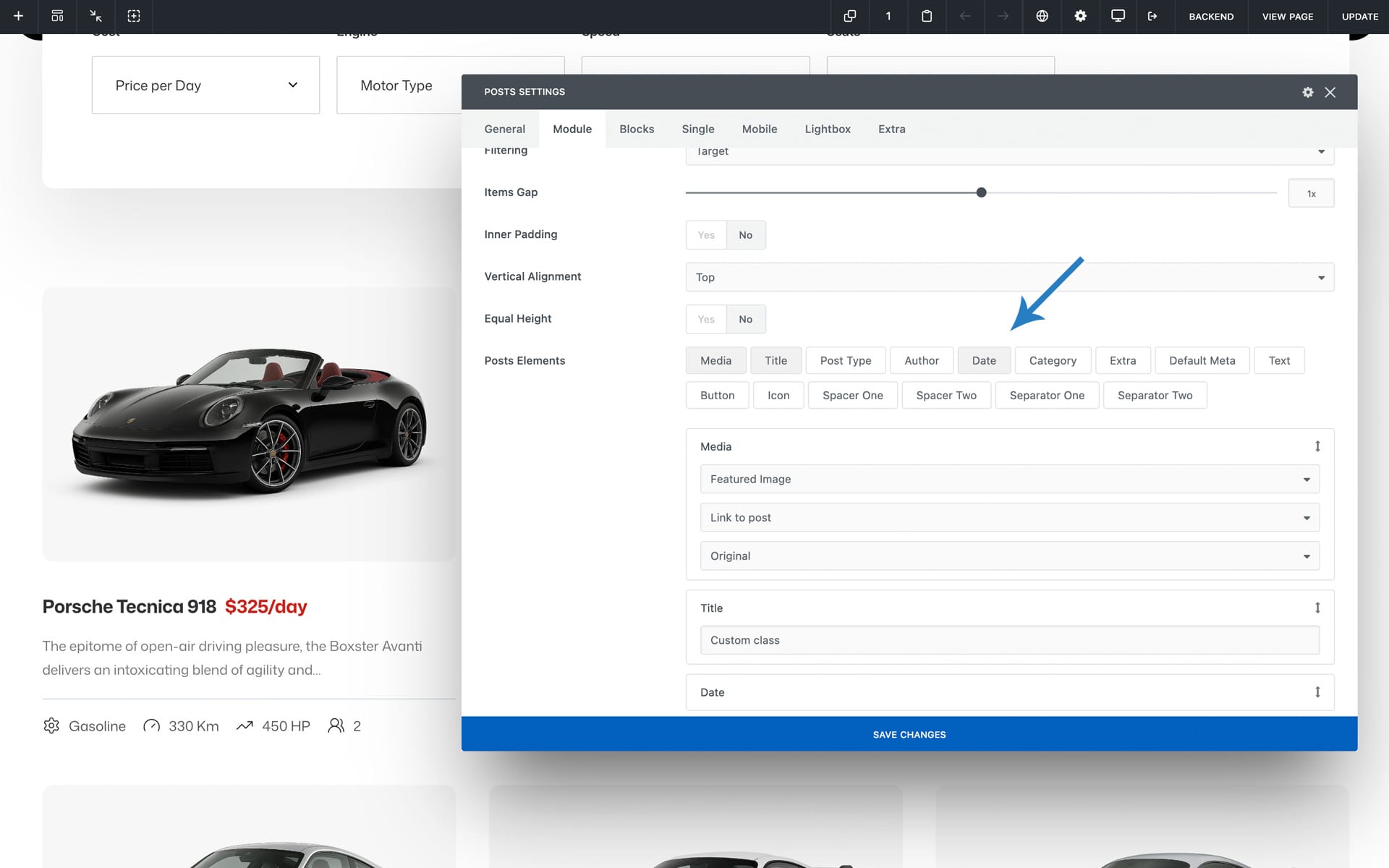The image size is (1389, 868).
Task: Click the clipboard icon in top toolbar
Action: coord(926,16)
